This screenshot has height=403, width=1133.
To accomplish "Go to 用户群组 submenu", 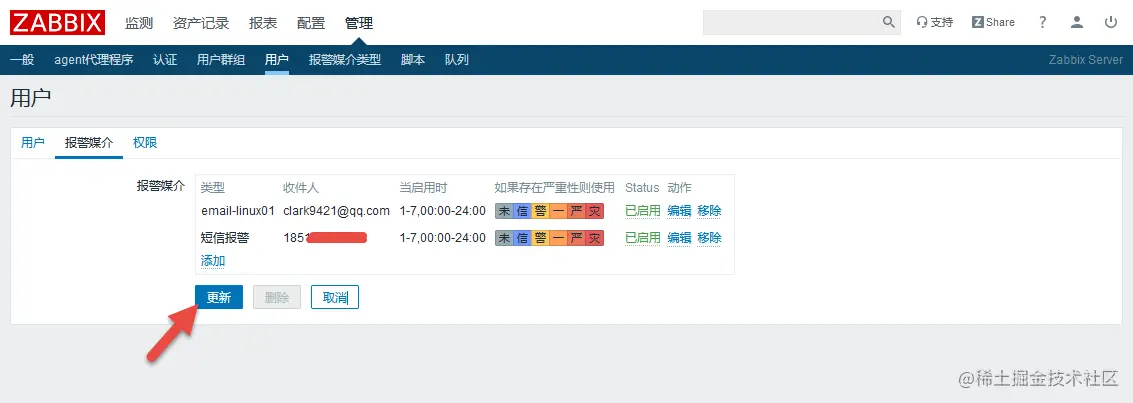I will [x=221, y=60].
